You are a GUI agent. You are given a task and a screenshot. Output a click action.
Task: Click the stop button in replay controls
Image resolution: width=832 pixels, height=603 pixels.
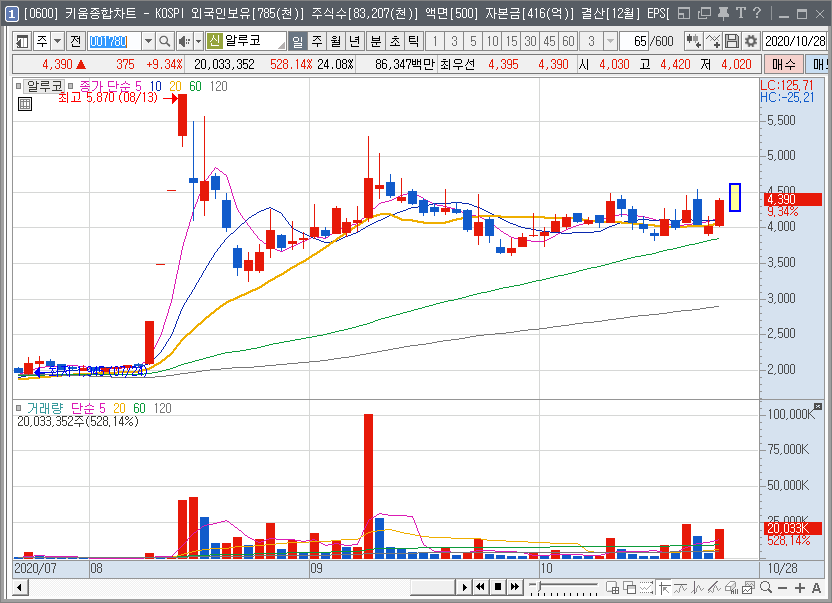tap(498, 587)
